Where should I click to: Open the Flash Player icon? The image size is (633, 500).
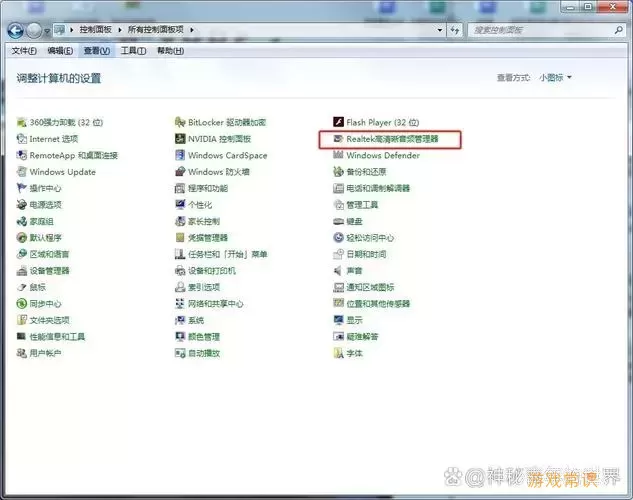point(338,122)
